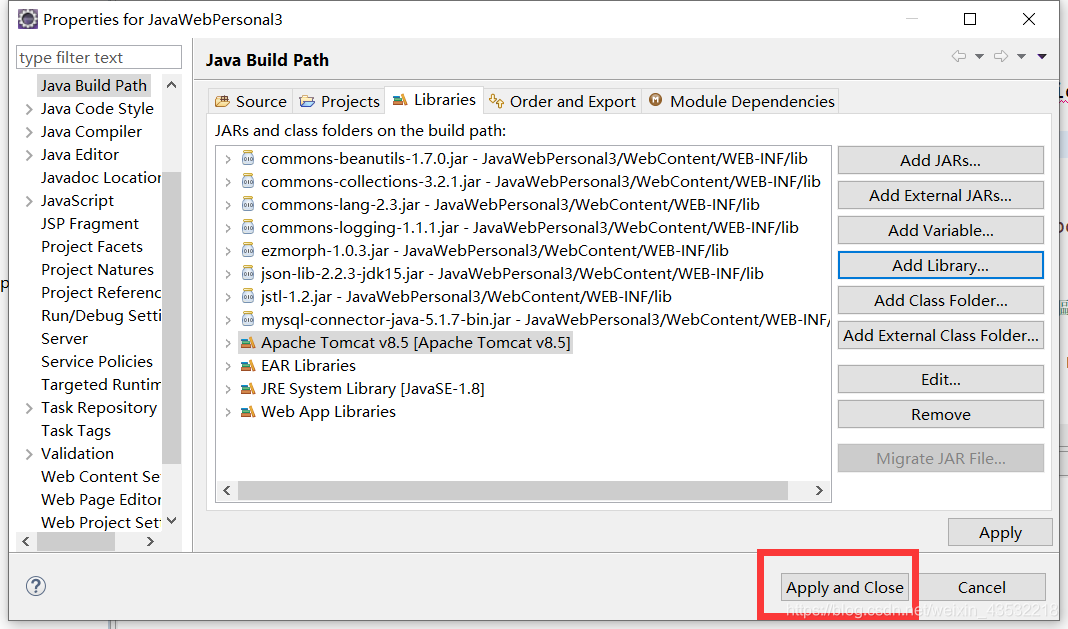Expand Java Code Style in the left tree
The width and height of the screenshot is (1068, 629).
click(27, 108)
